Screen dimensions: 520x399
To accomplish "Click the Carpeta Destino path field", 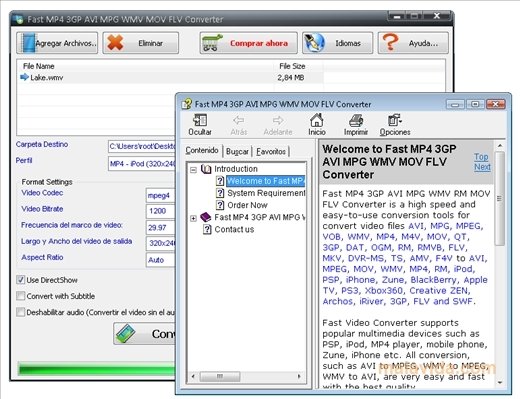I will [x=142, y=146].
